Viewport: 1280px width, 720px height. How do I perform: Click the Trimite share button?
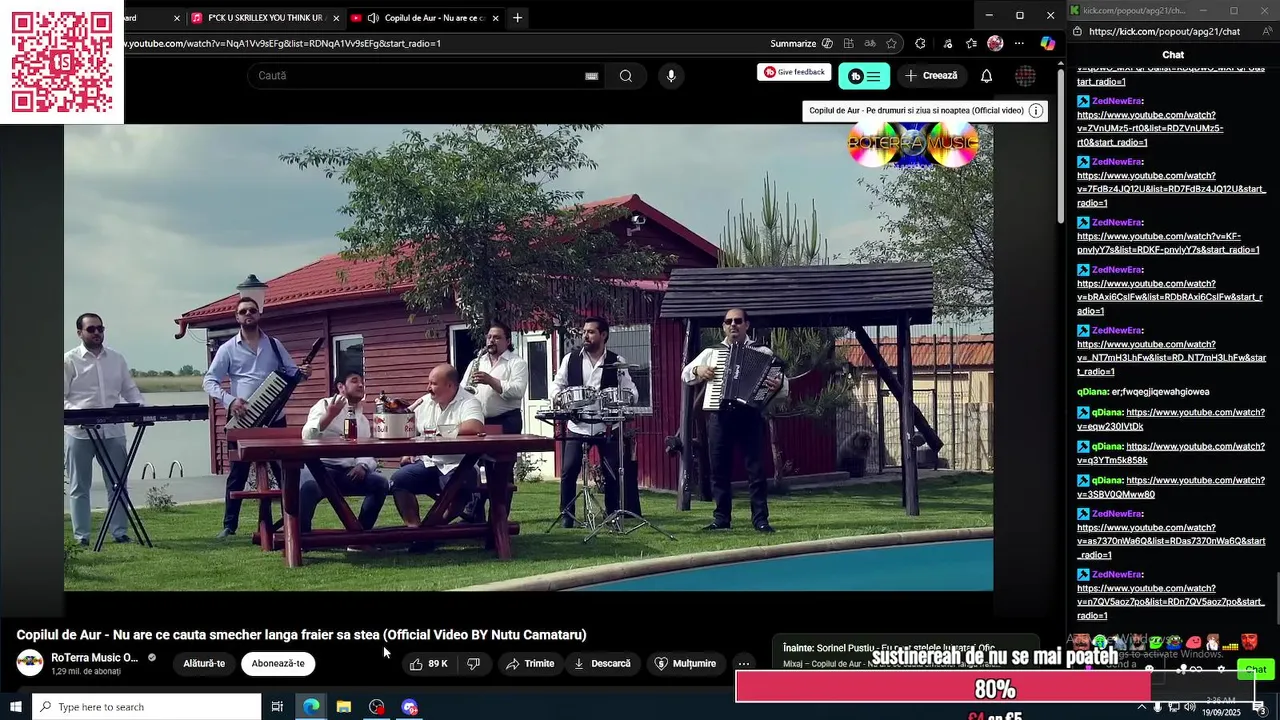[x=530, y=664]
